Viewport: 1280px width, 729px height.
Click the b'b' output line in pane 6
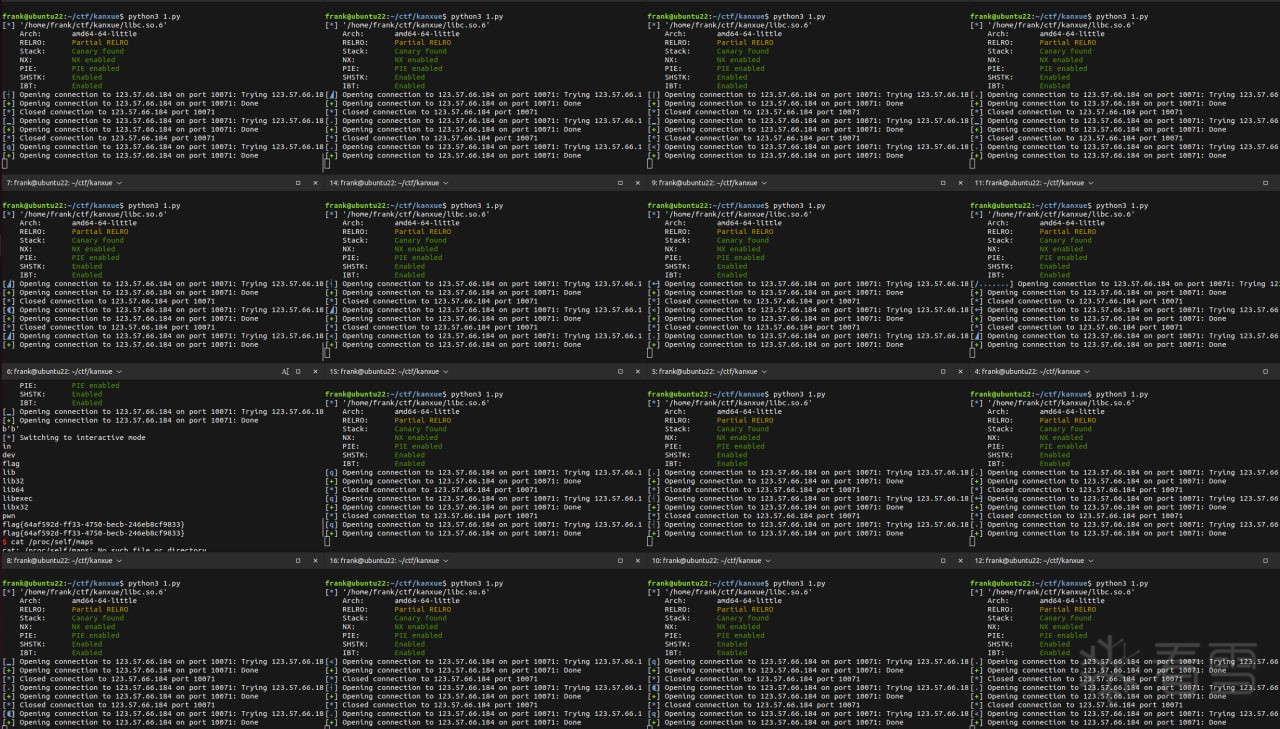pyautogui.click(x=11, y=429)
